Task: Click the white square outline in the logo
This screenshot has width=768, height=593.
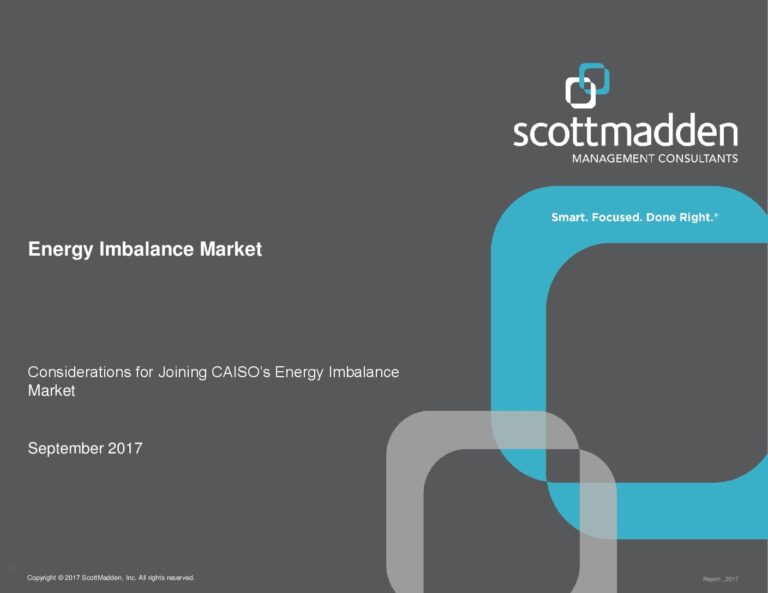Action: pos(579,92)
